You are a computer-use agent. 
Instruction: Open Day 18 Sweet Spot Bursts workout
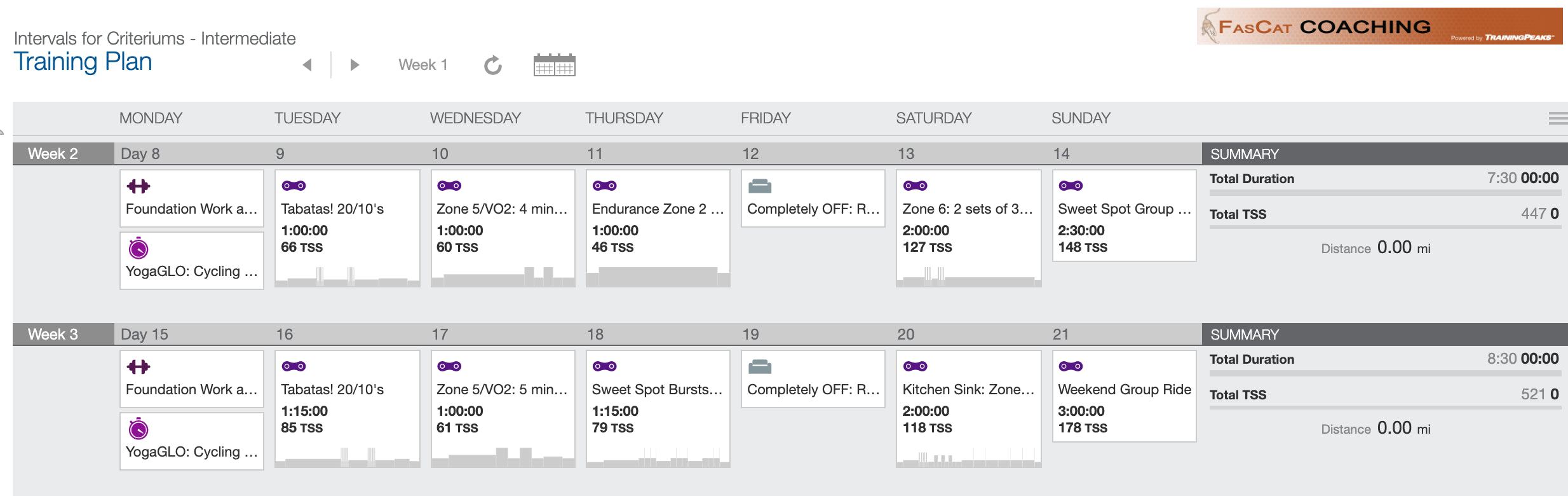coord(658,409)
